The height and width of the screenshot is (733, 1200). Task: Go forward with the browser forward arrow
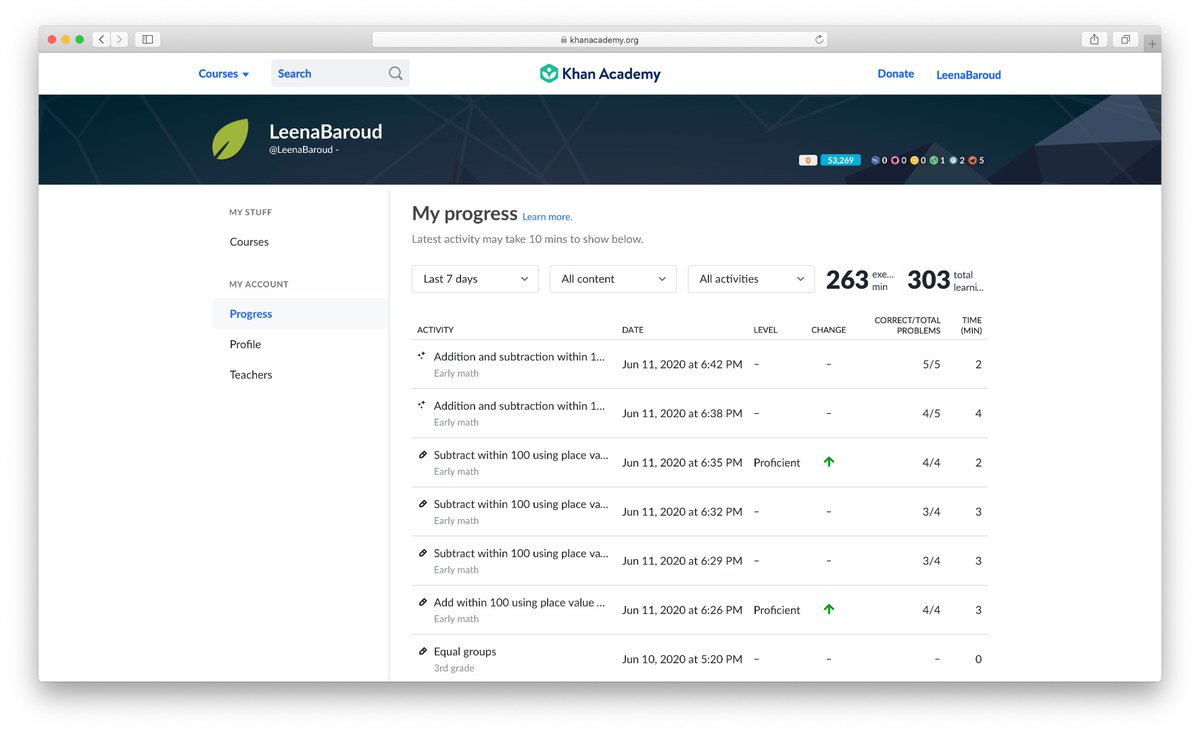coord(120,39)
